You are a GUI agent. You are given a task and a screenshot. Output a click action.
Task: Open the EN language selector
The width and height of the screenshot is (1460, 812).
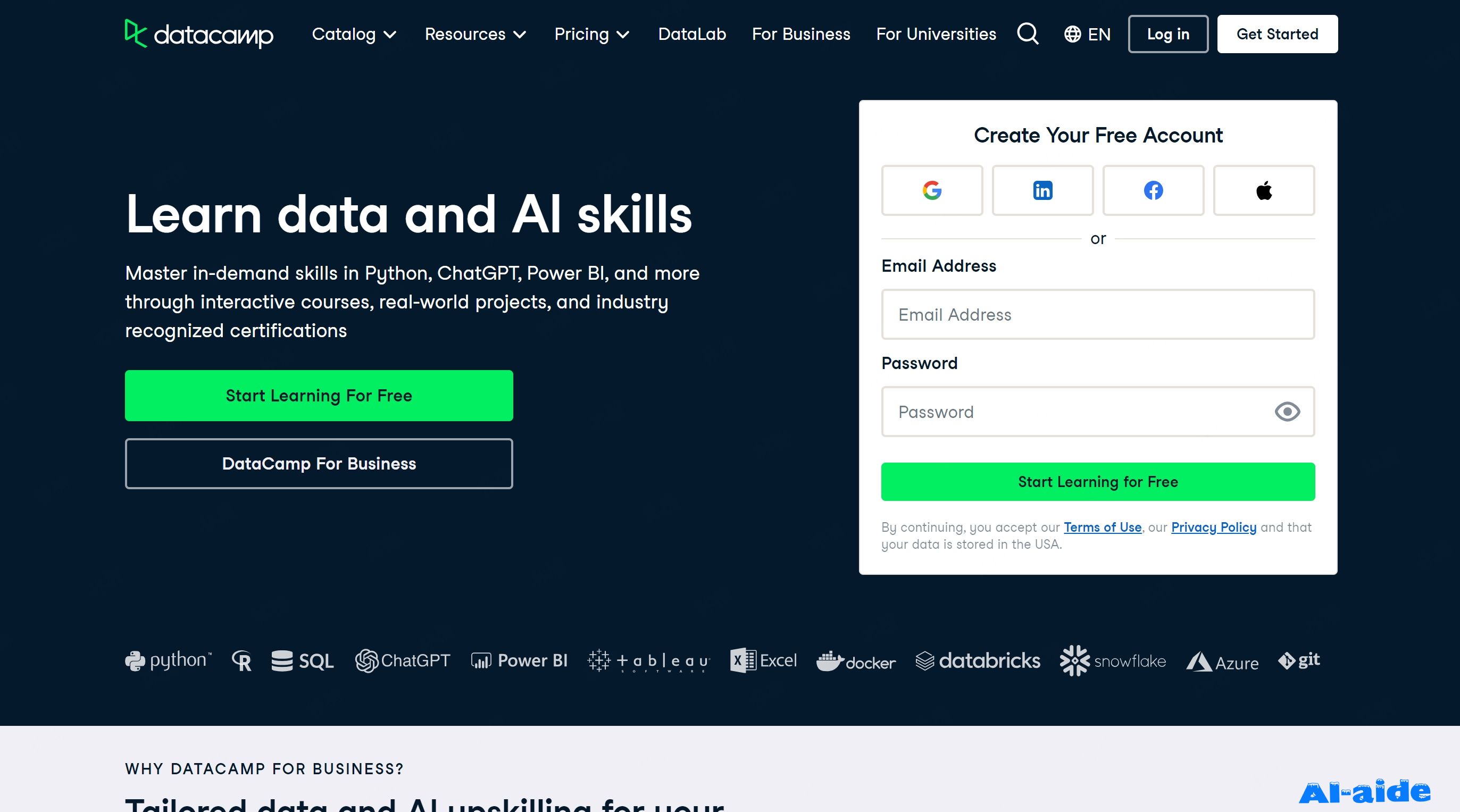[x=1087, y=34]
